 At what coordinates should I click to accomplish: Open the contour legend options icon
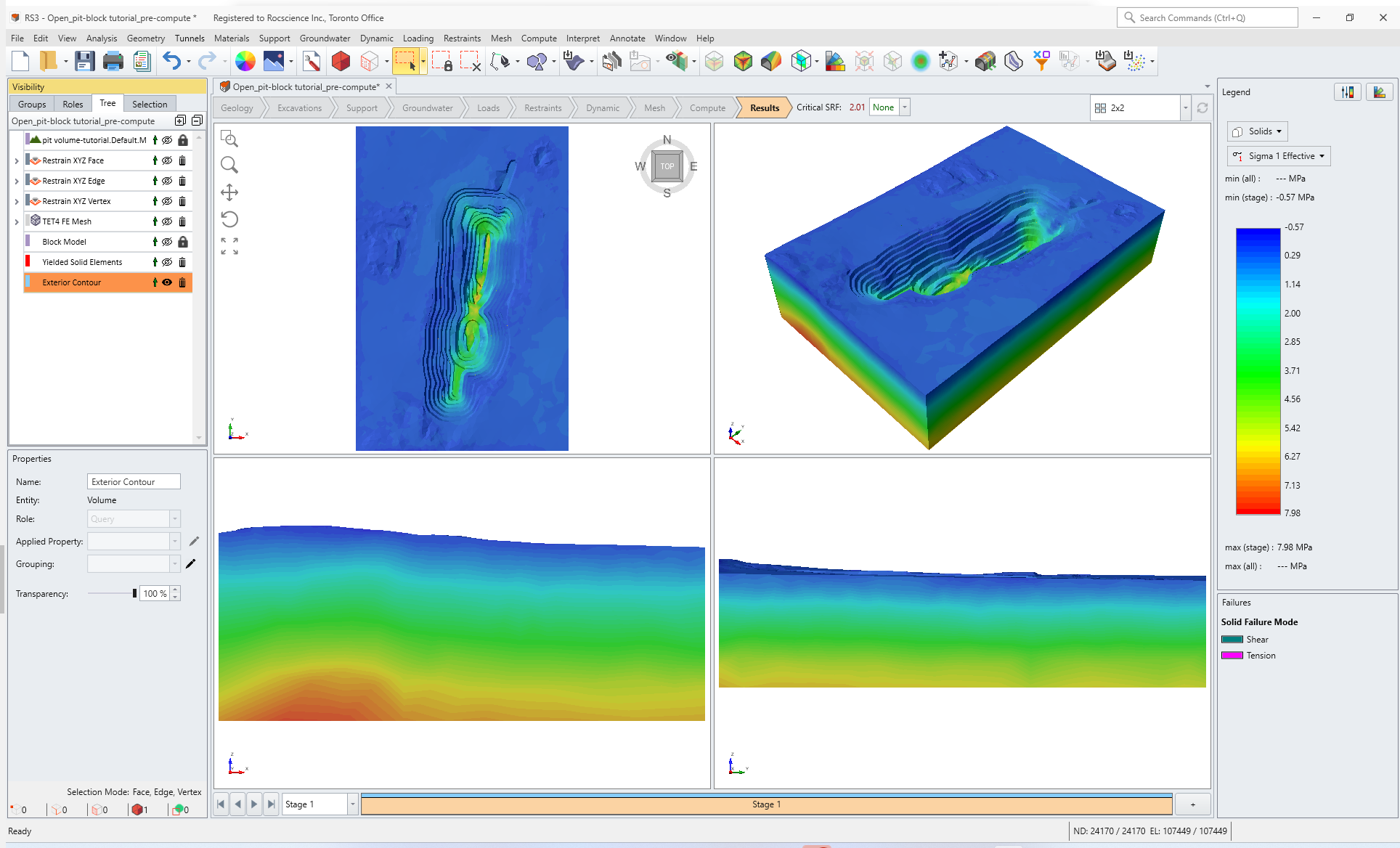click(835, 62)
